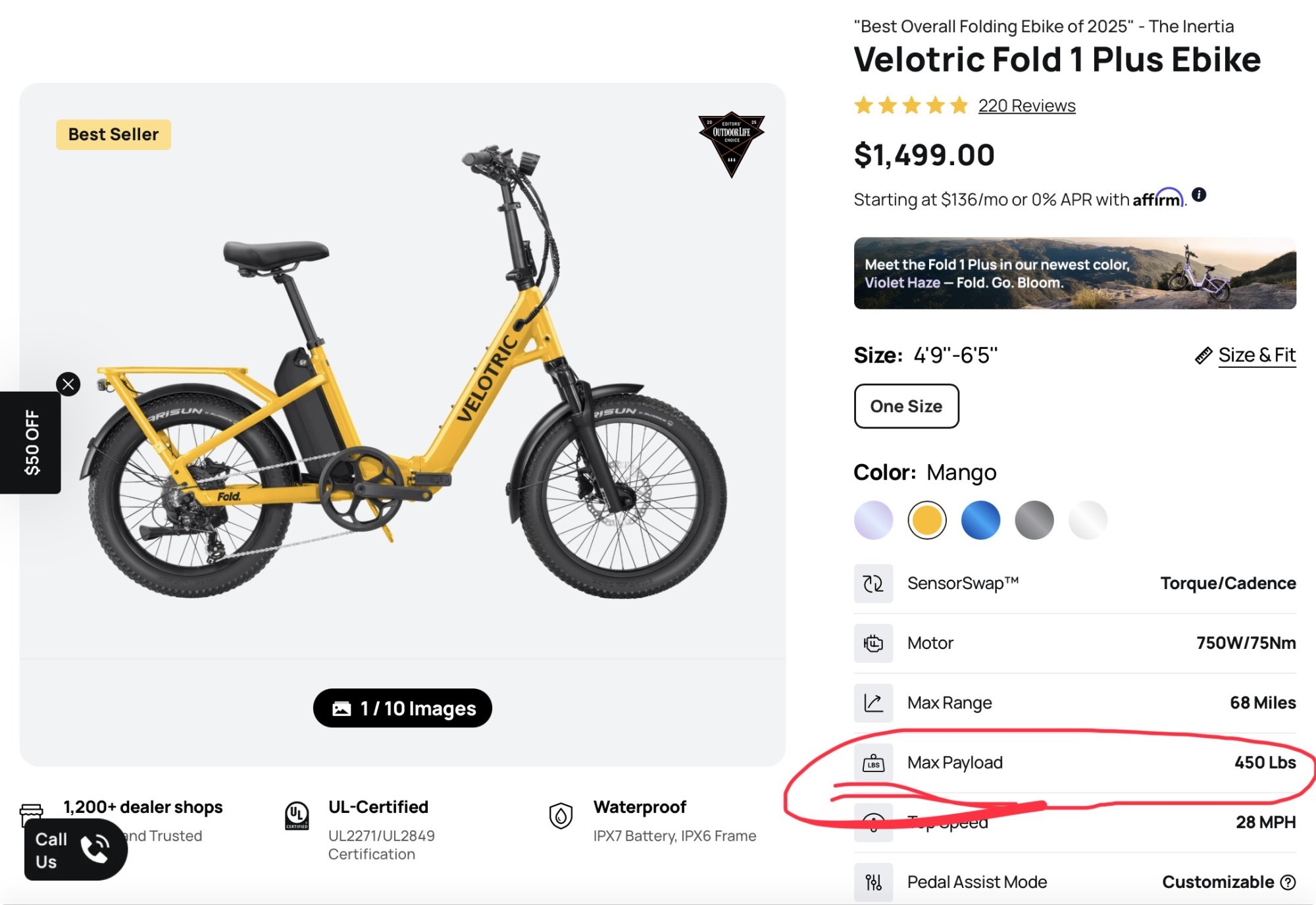Screen dimensions: 1316x905
Task: Select the Violet Haze color swatch
Action: pos(873,520)
